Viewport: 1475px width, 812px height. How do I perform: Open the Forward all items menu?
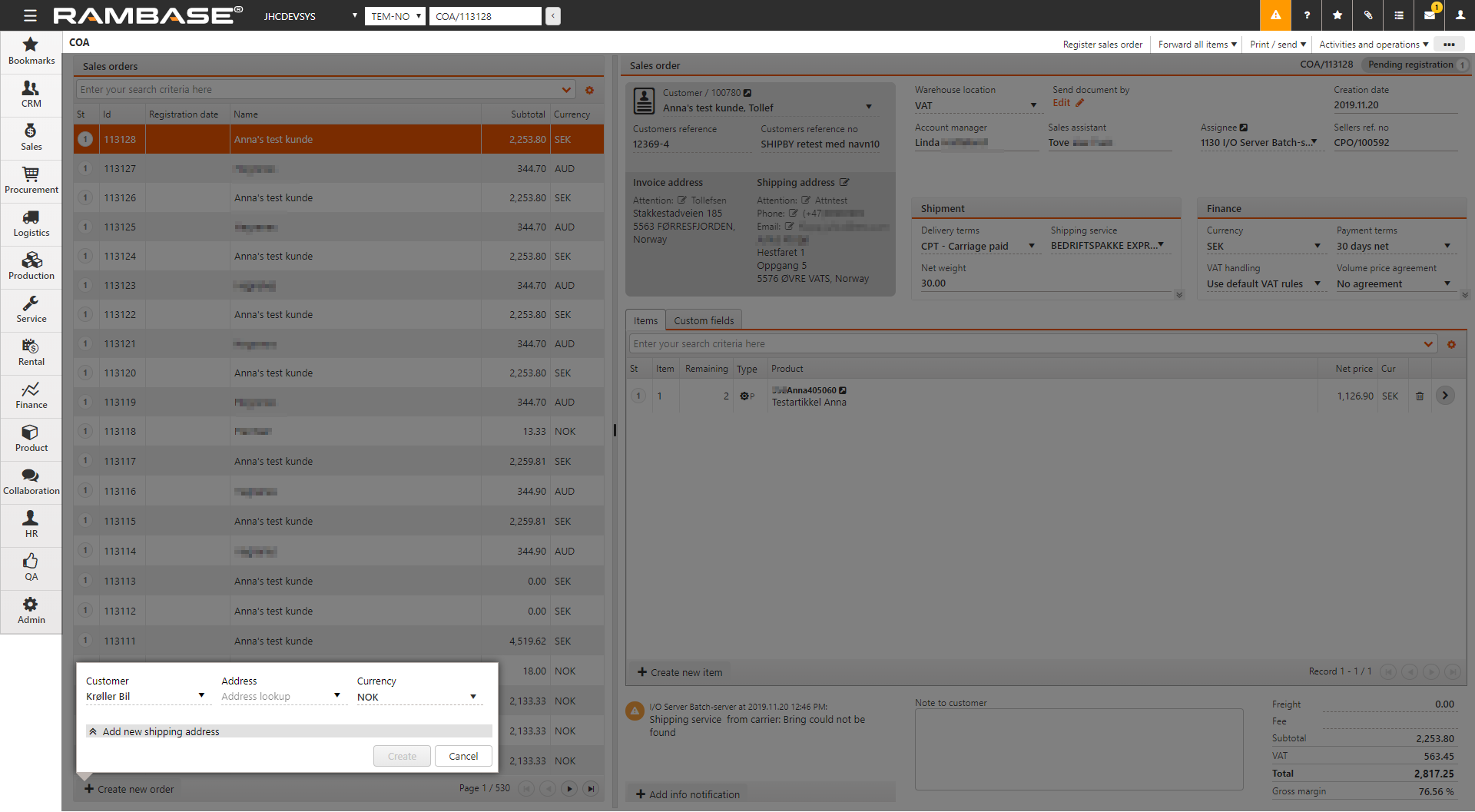pos(1197,45)
